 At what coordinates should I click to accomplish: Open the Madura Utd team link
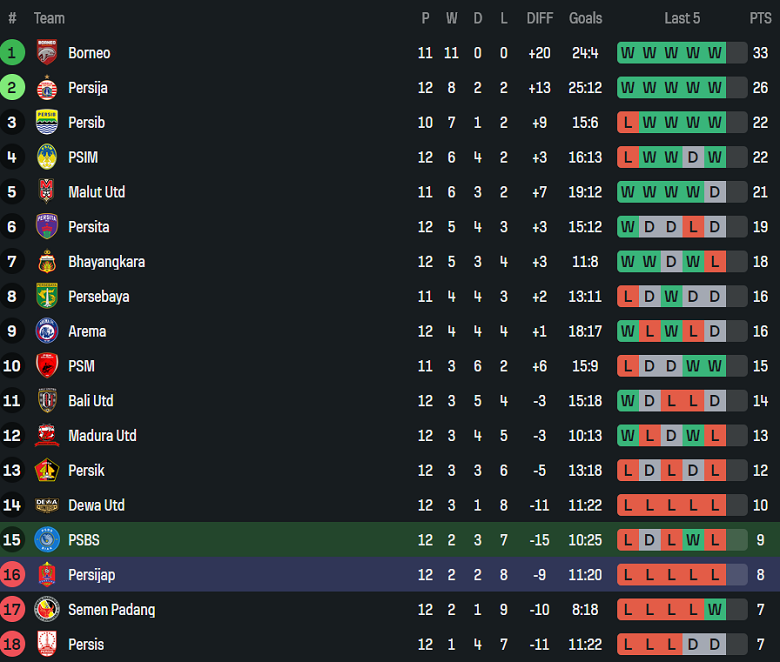102,436
